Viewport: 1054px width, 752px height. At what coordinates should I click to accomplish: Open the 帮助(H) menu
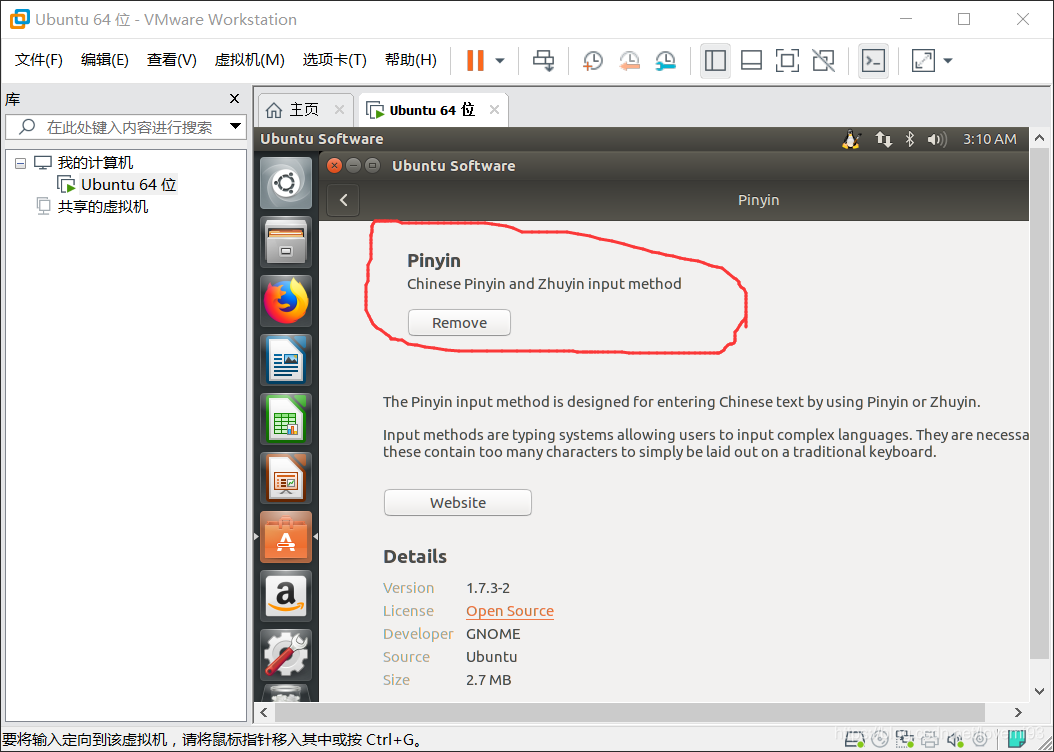pyautogui.click(x=411, y=60)
